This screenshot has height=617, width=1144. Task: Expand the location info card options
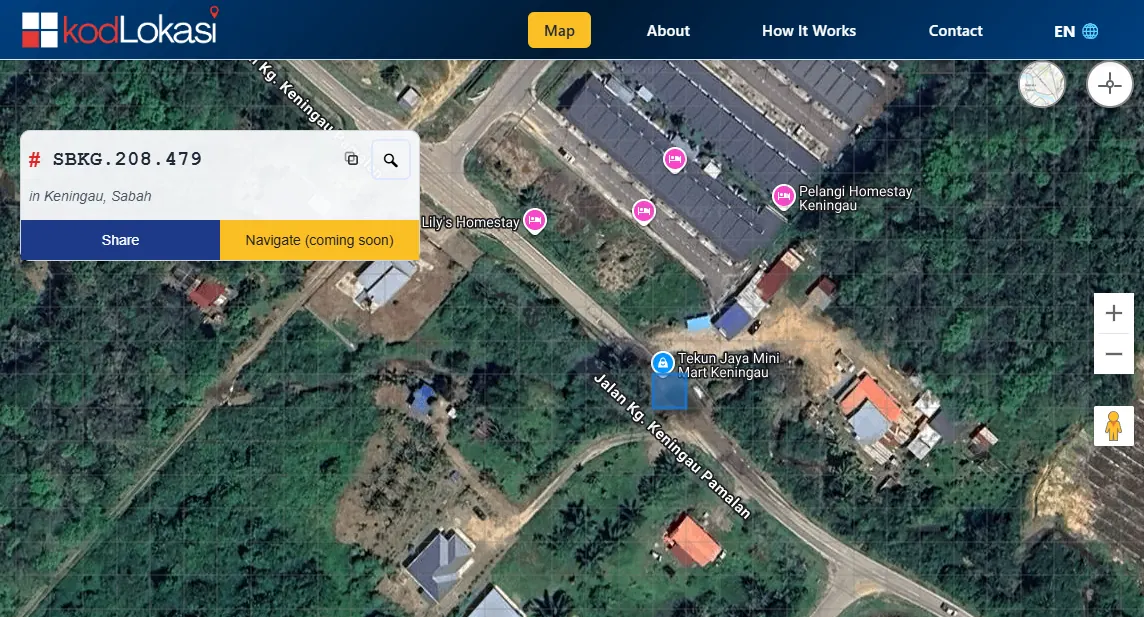[x=351, y=159]
